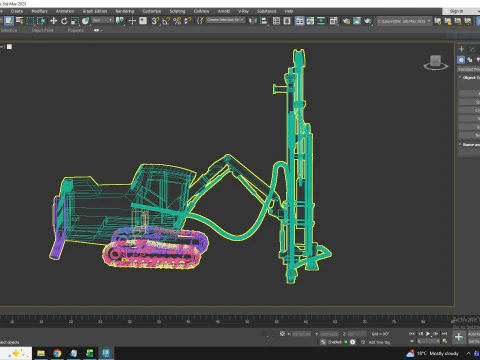This screenshot has width=480, height=360.
Task: Click Sign In button
Action: (456, 11)
